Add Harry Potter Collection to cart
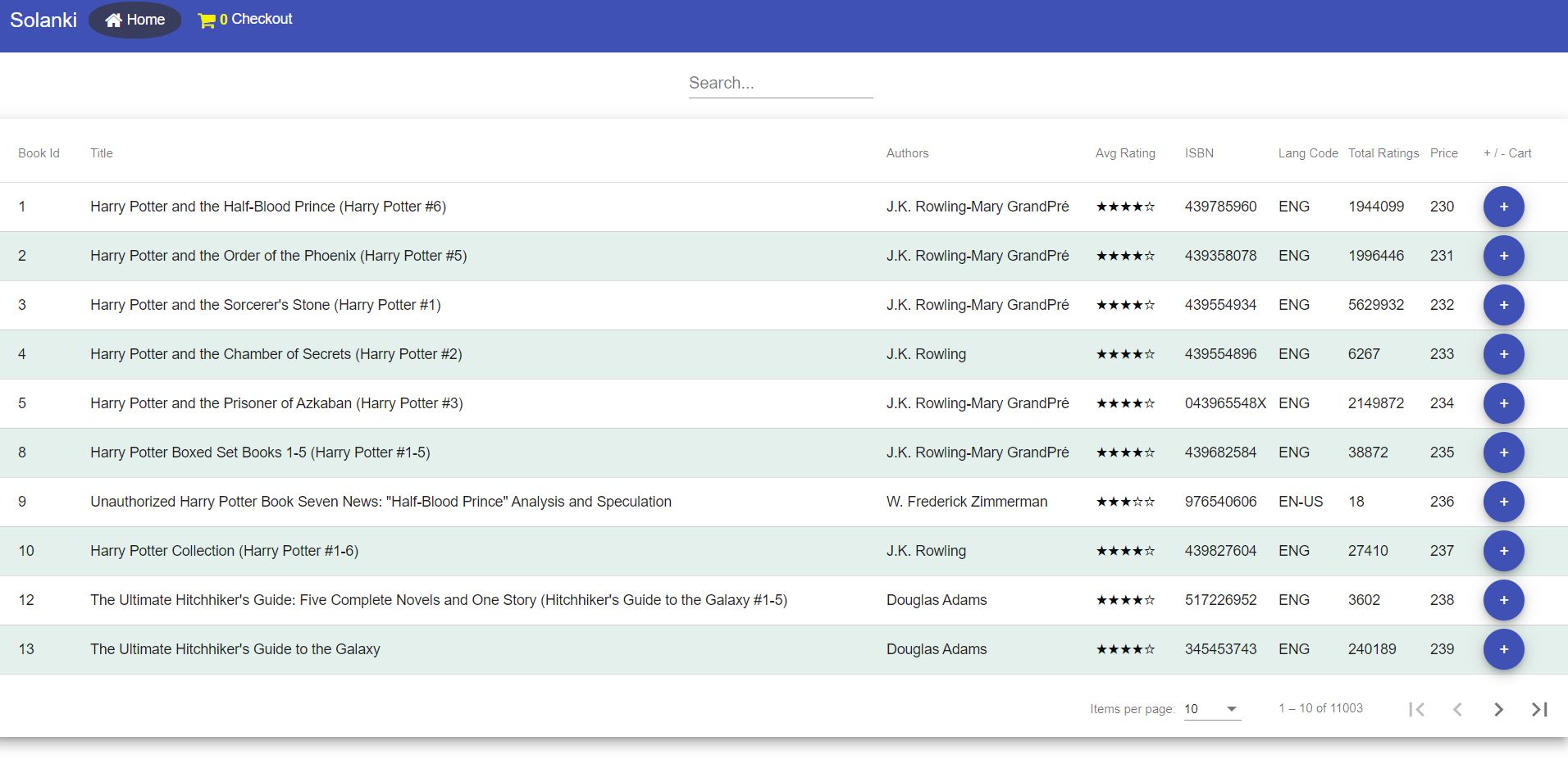The image size is (1568, 764). click(x=1503, y=551)
